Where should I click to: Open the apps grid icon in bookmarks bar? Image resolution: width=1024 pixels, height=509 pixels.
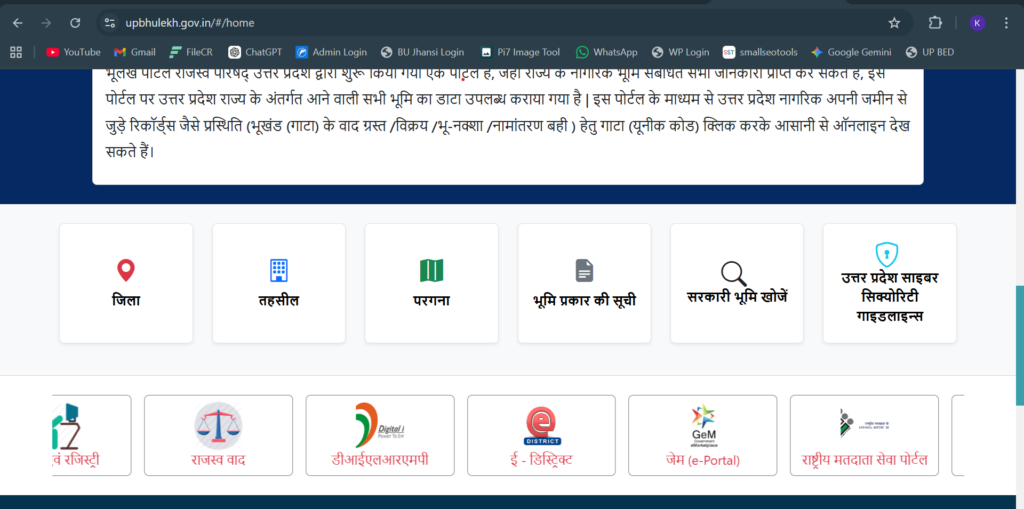click(16, 52)
